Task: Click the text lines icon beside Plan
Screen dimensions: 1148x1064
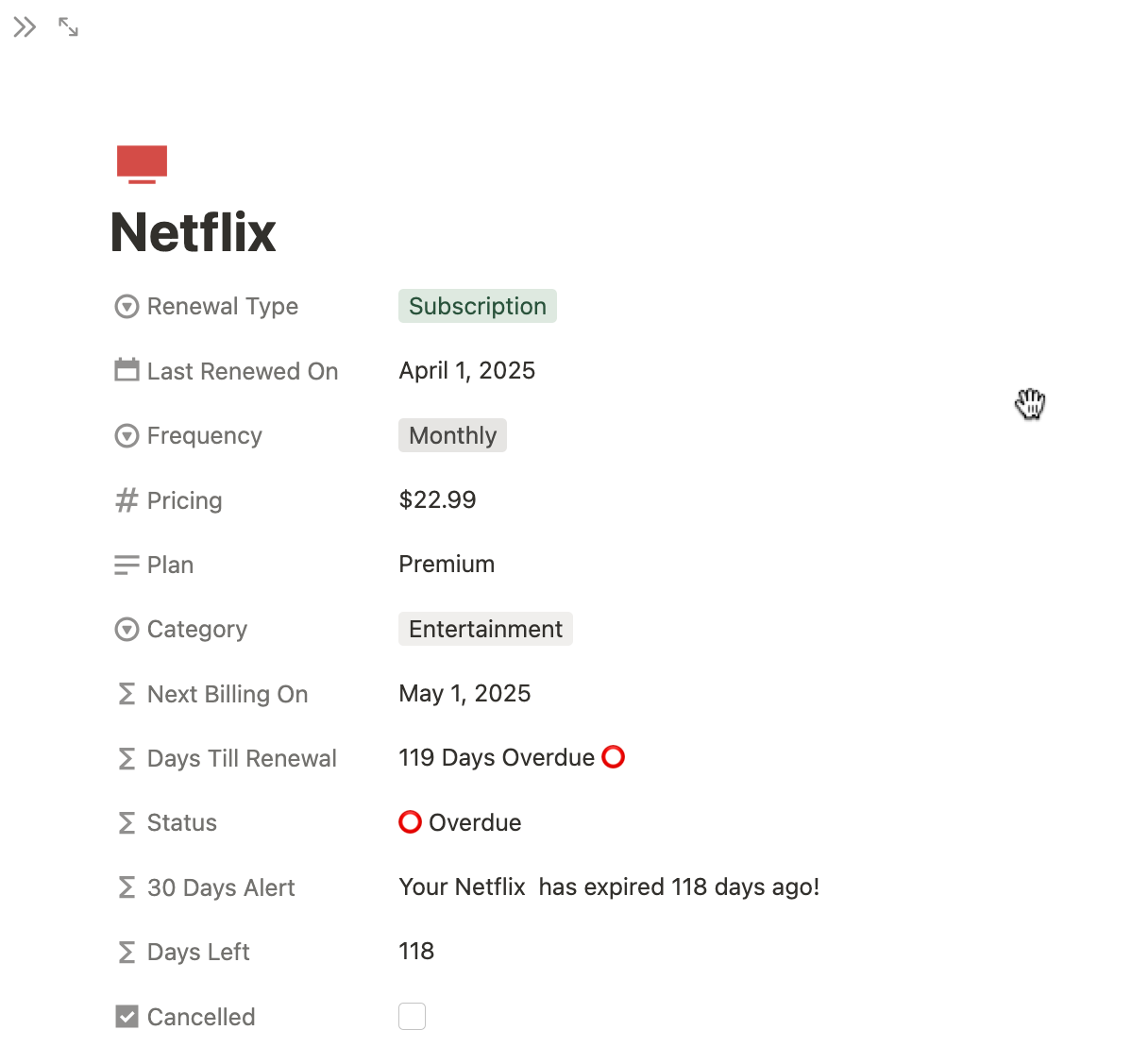Action: pos(127,565)
